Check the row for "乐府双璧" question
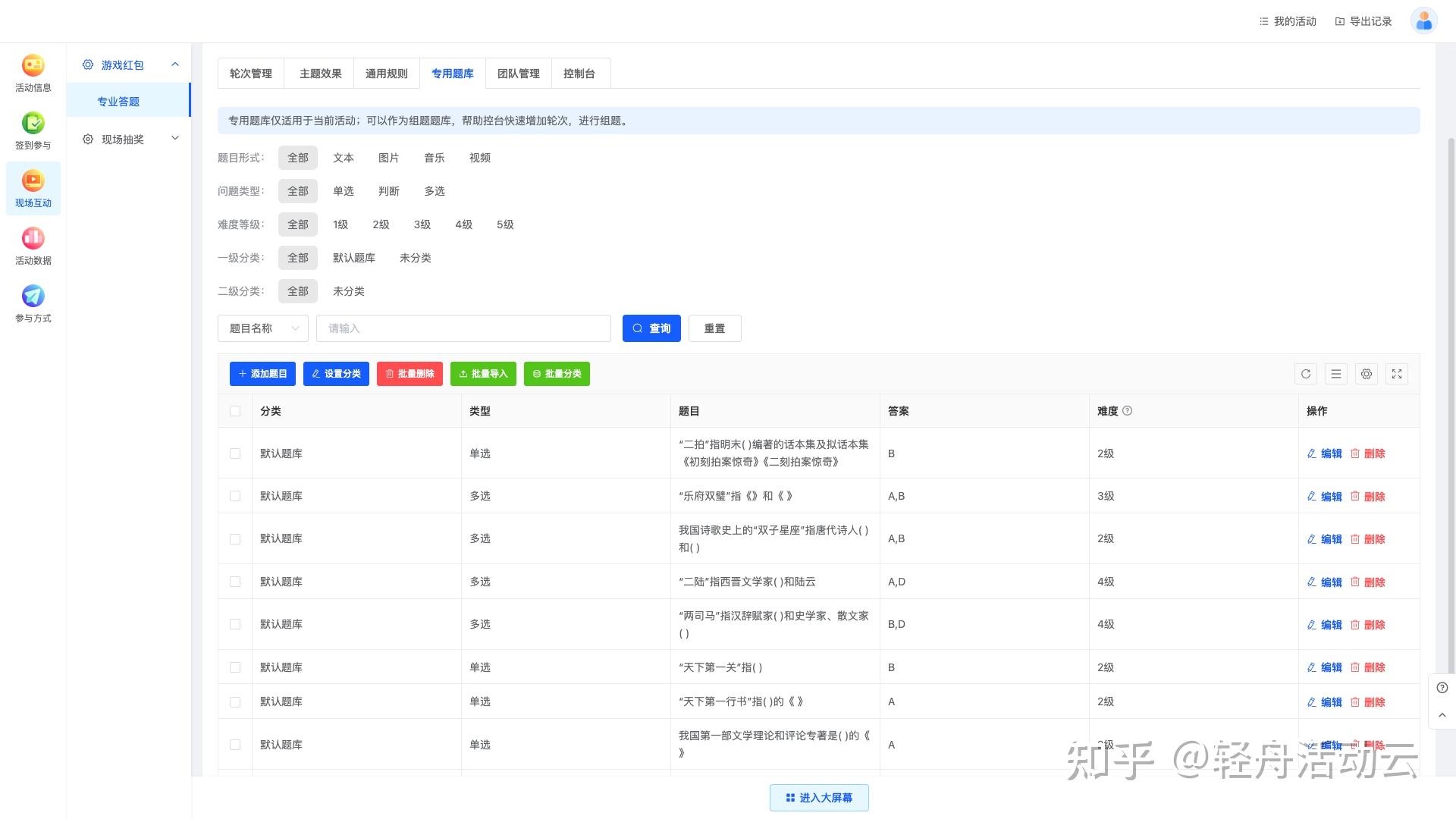Screen dimensions: 1456x819 [x=235, y=496]
